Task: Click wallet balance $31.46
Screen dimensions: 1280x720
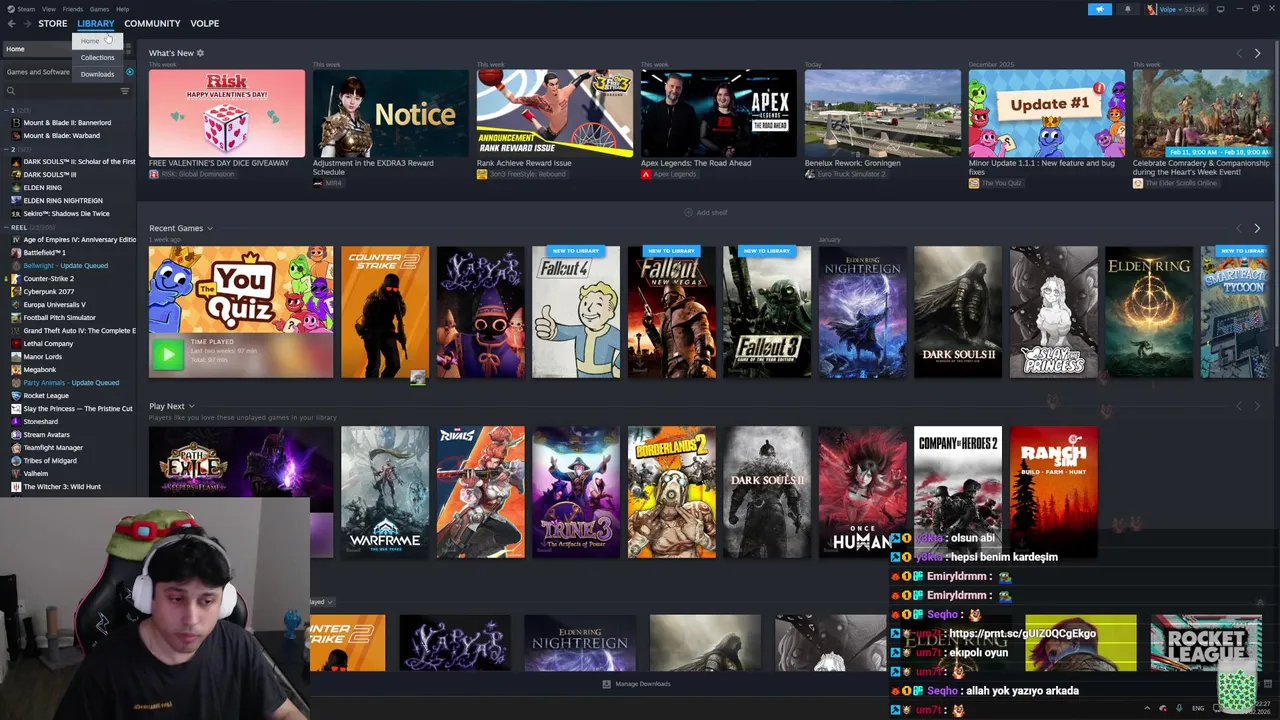Action: click(1194, 9)
